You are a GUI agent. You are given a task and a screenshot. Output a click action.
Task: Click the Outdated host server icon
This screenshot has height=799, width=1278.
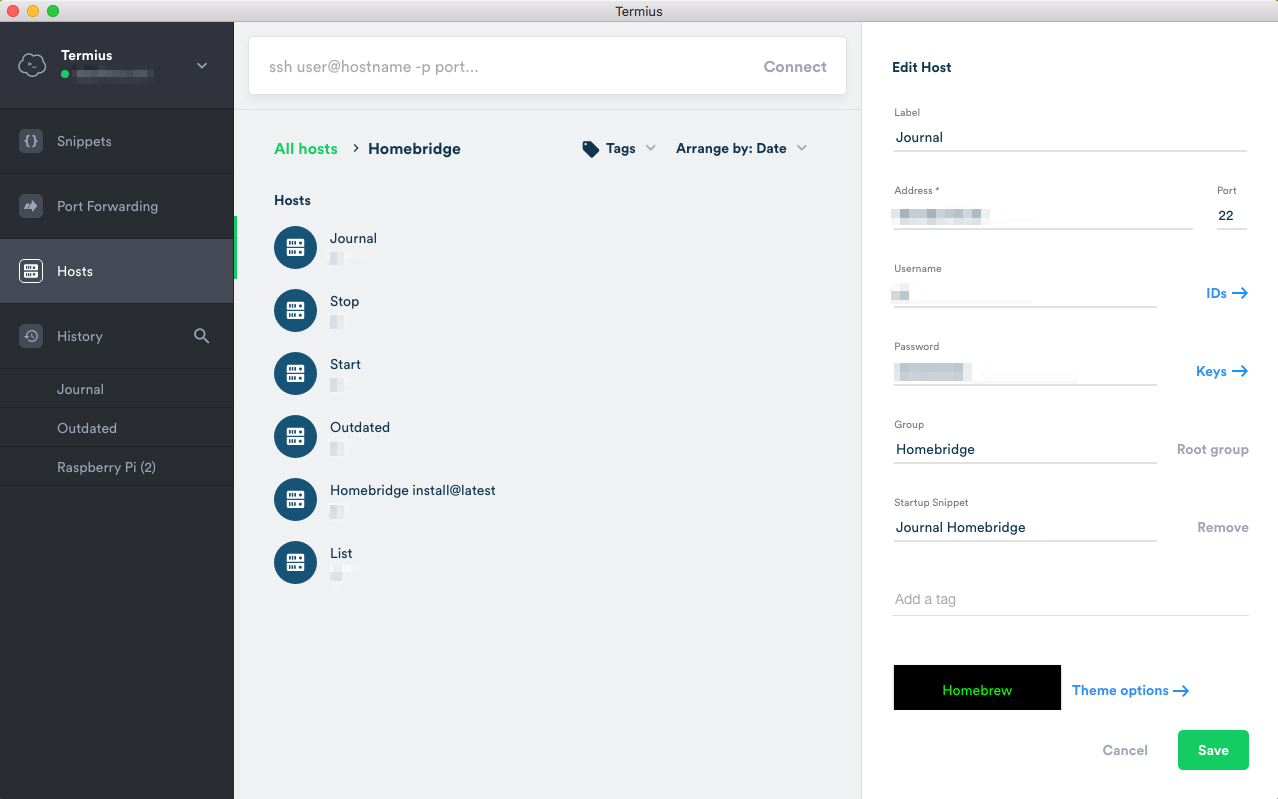(295, 436)
